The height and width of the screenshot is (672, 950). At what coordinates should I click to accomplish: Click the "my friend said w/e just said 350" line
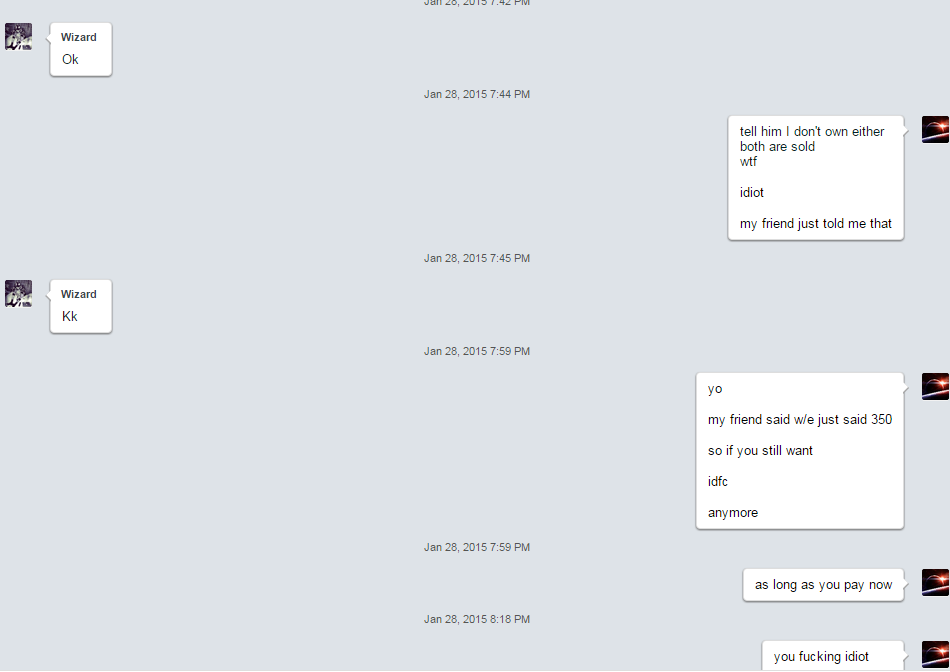coord(800,420)
